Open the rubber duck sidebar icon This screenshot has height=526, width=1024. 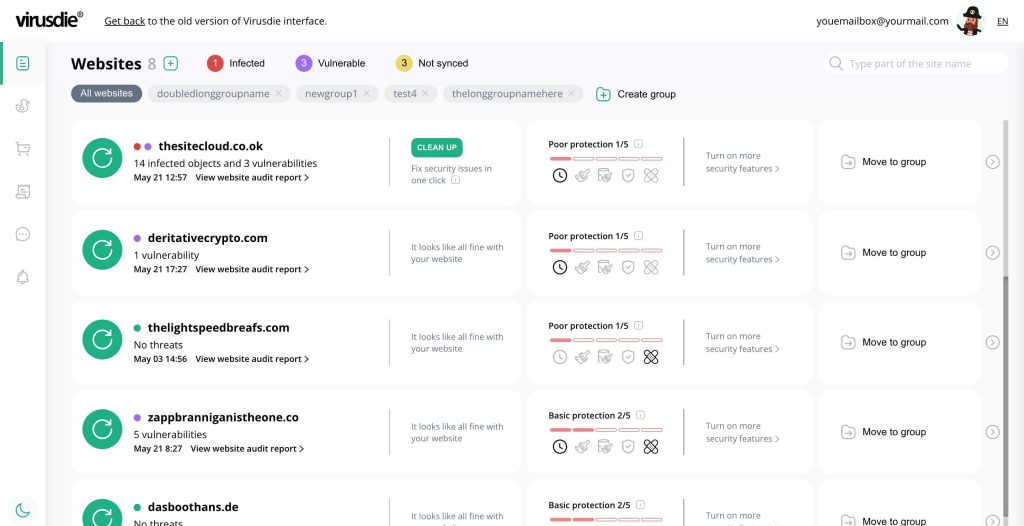(x=23, y=106)
